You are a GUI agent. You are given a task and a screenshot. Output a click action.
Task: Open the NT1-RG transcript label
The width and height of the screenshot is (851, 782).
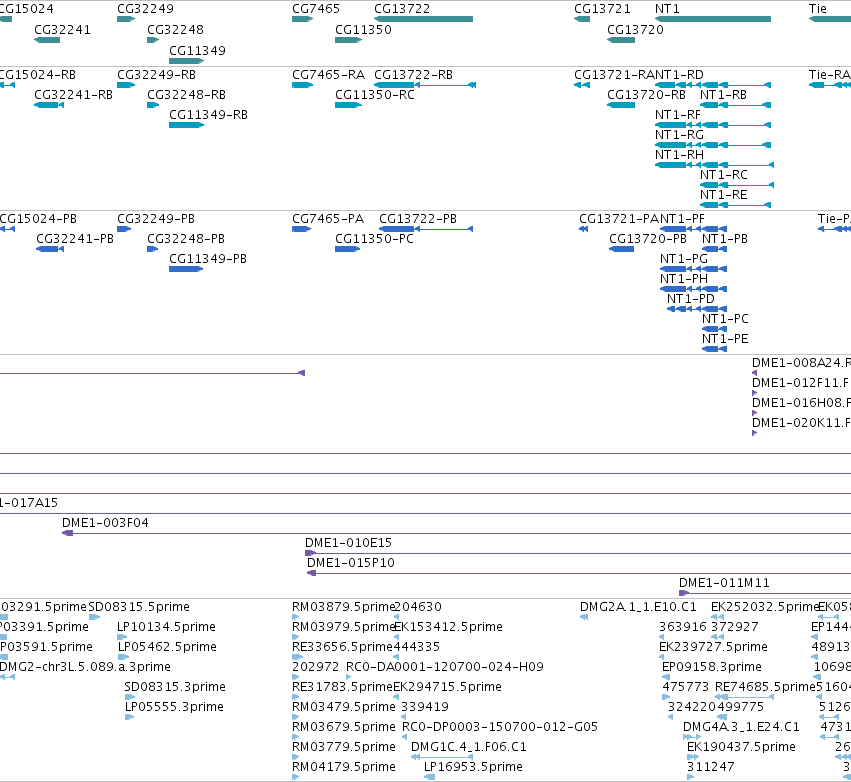tap(679, 135)
